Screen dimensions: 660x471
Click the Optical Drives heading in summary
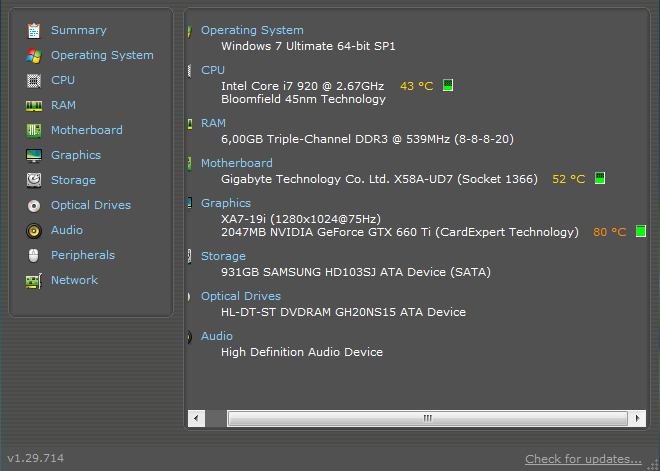click(x=241, y=296)
